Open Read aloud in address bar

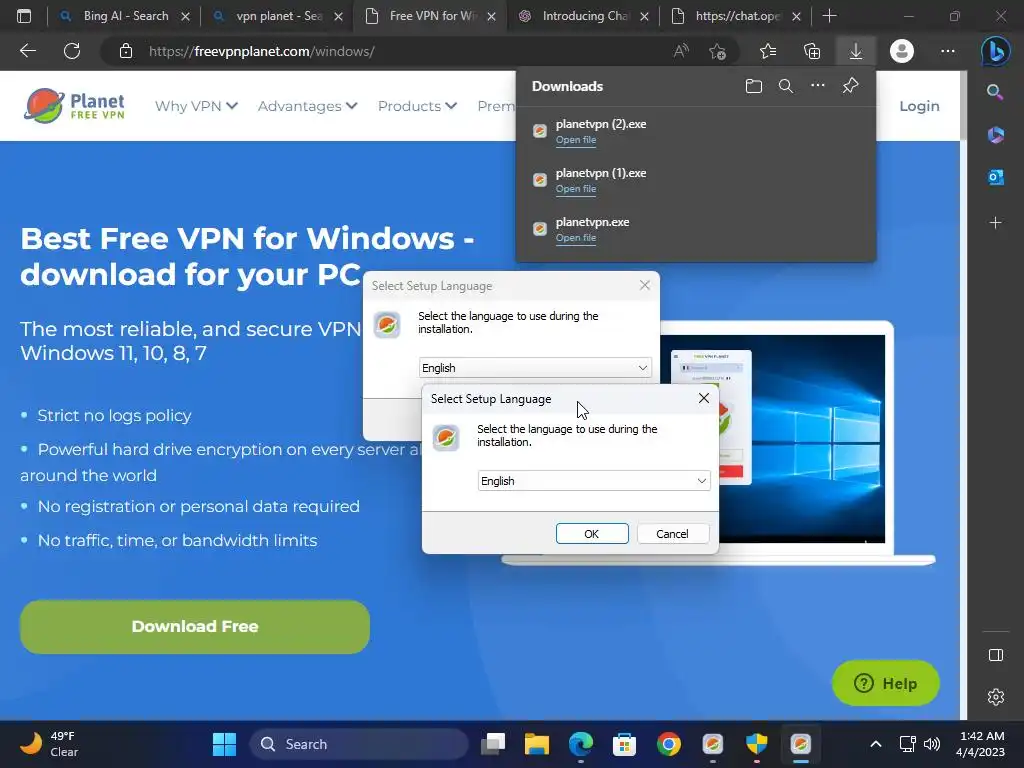680,51
